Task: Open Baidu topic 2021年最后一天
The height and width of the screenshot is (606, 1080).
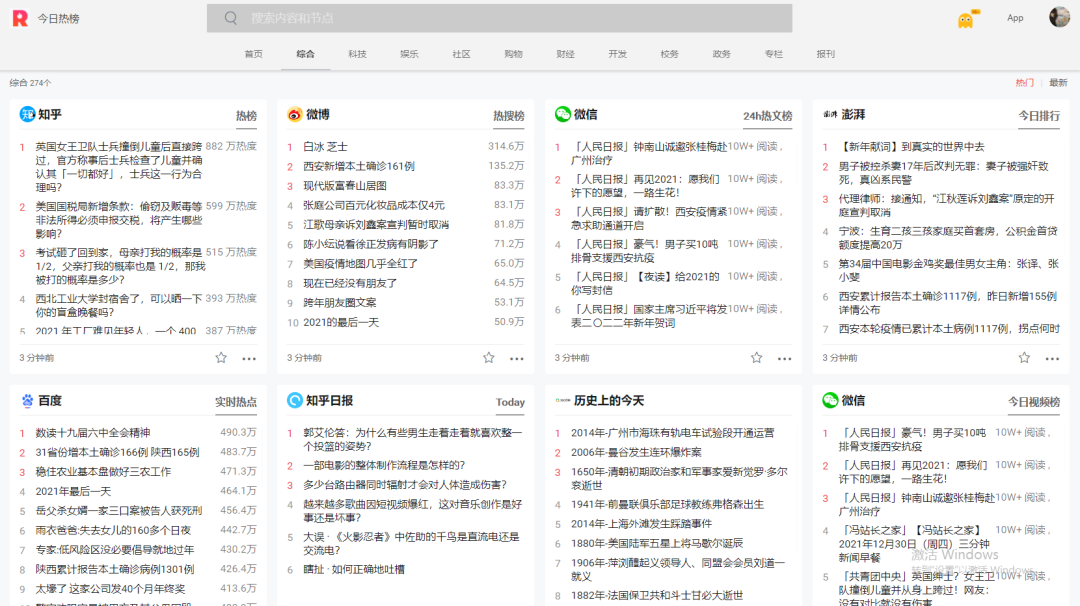Action: pos(73,491)
